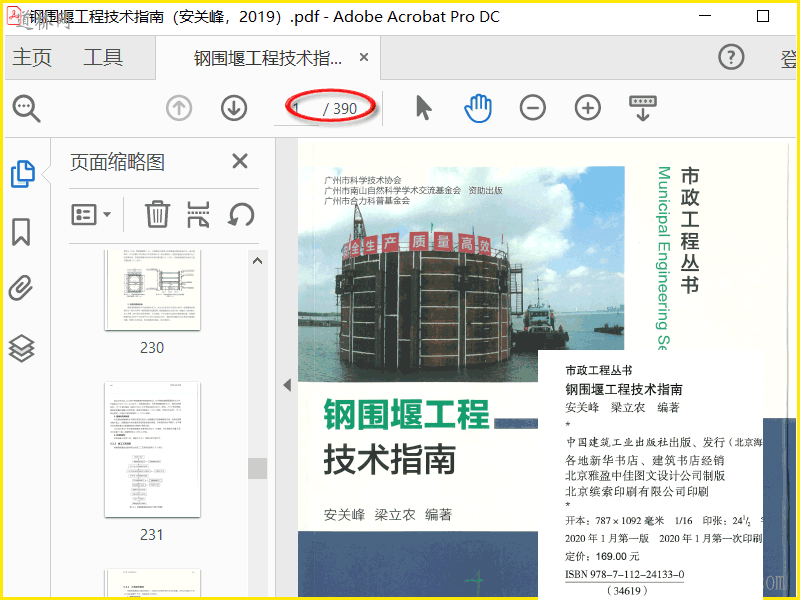
Task: Open the find text magnifier tool
Action: 26,108
